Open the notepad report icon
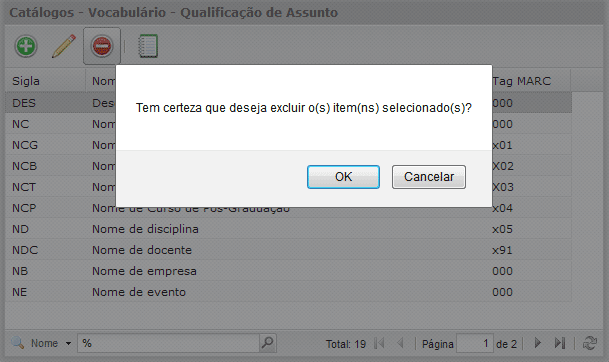609x362 pixels. coord(148,46)
